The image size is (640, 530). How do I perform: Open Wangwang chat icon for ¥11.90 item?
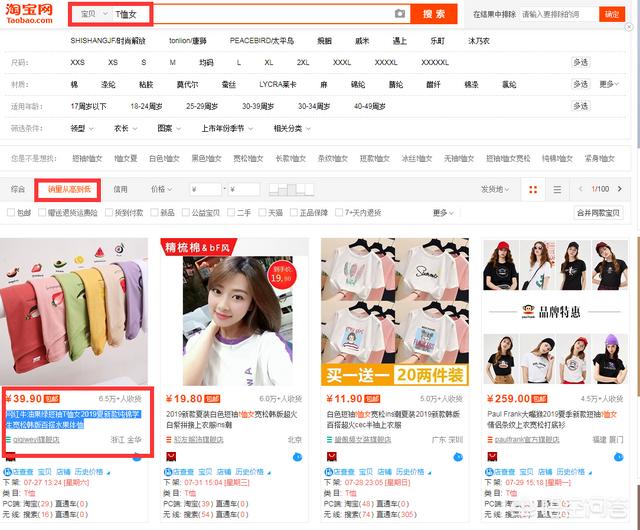click(x=458, y=457)
